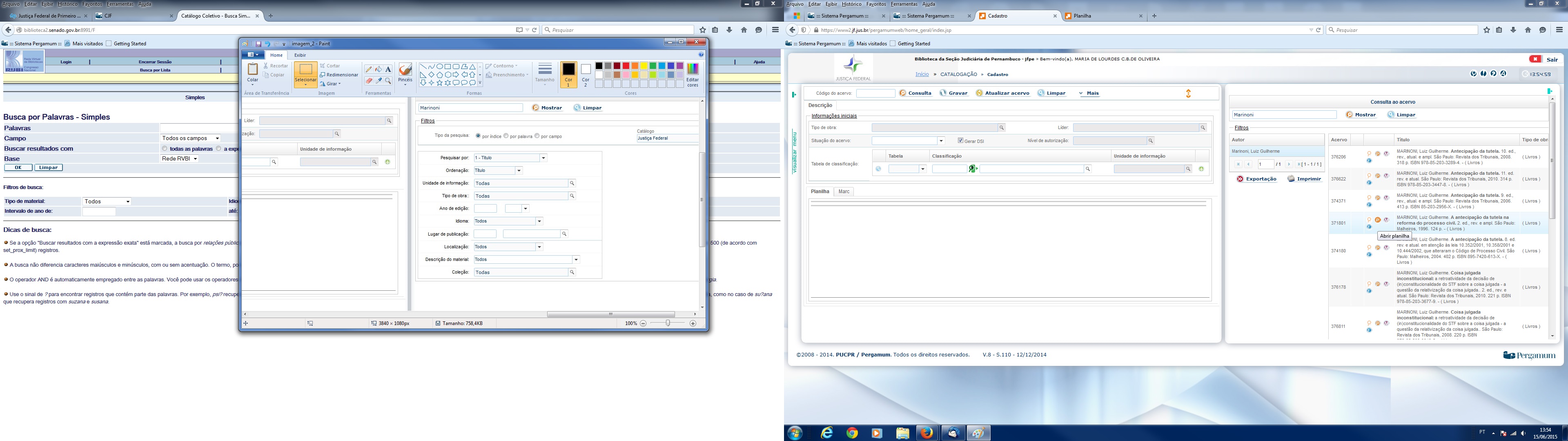
Task: Select the eraser tool in Paint
Action: point(369,80)
